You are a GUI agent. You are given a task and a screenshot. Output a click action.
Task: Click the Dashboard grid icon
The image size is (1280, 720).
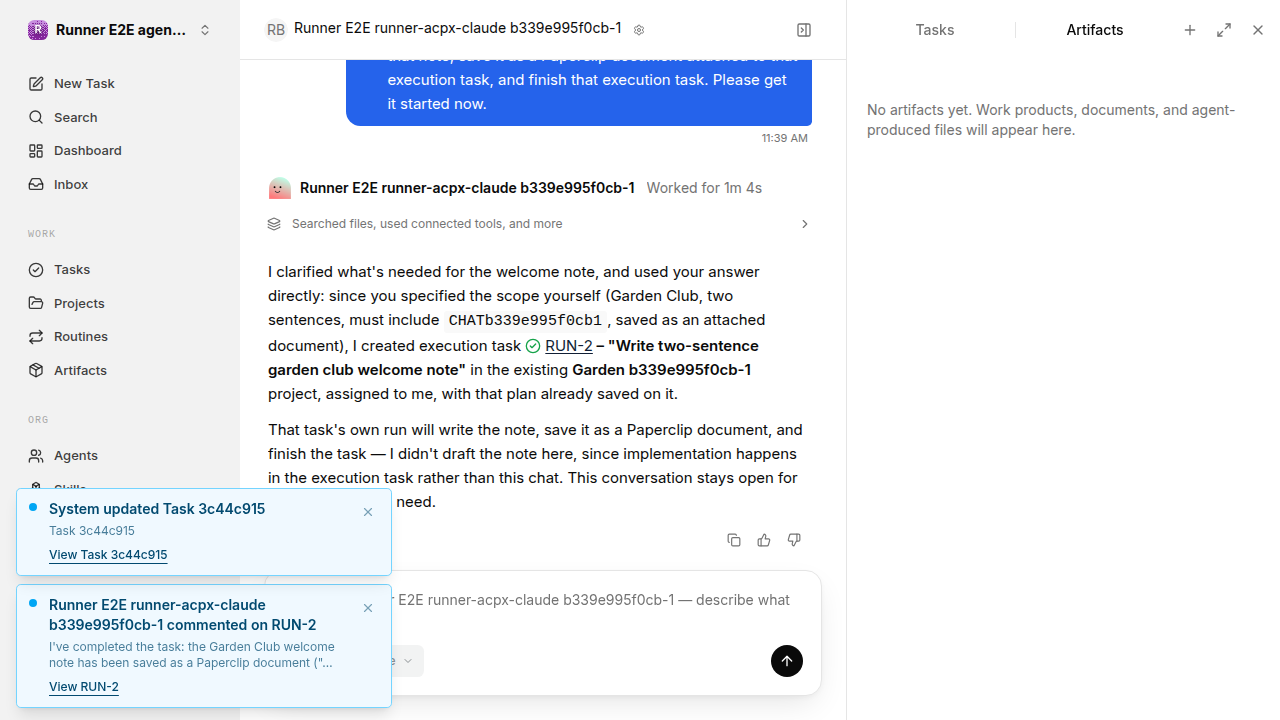click(36, 151)
